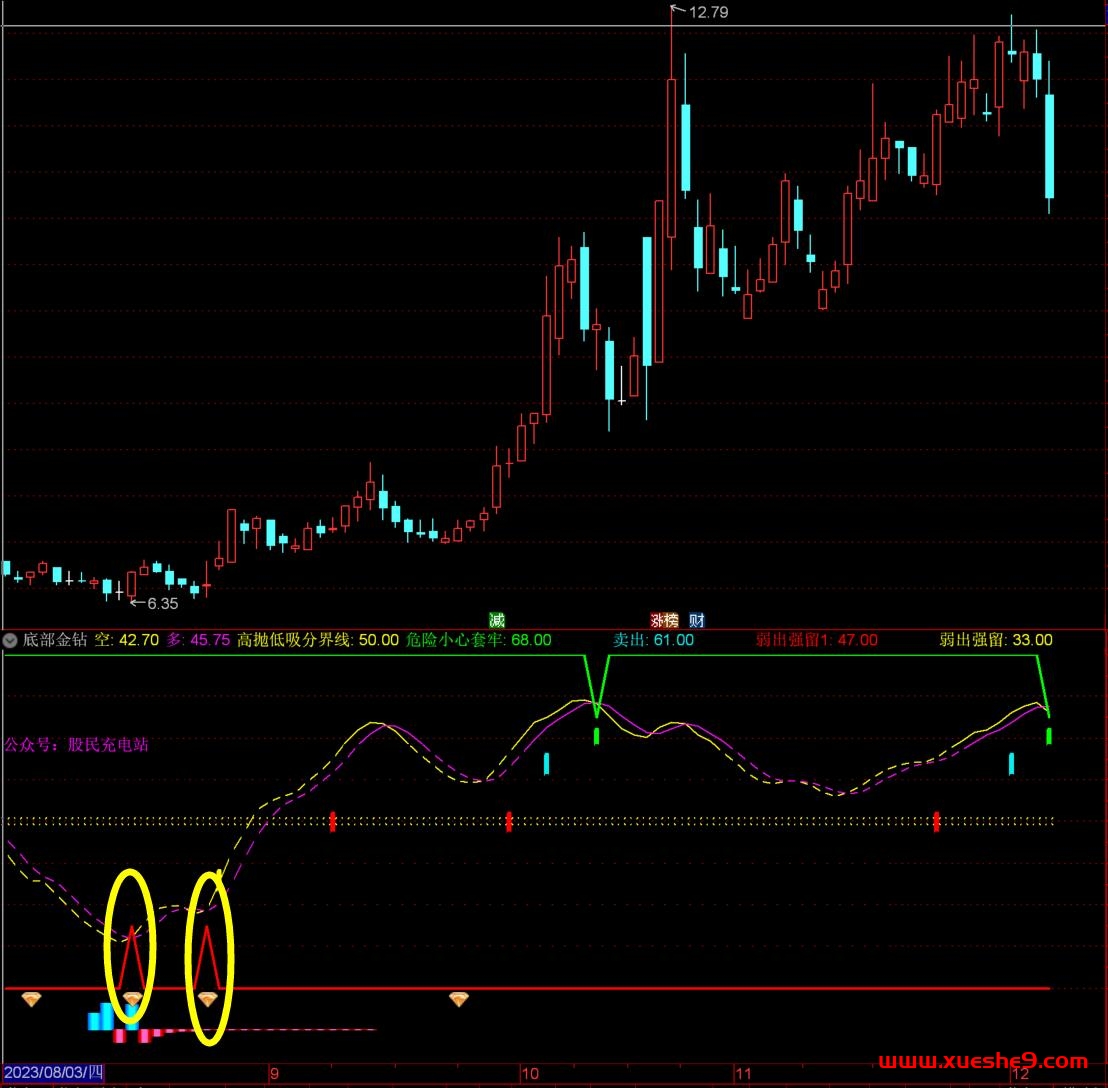Click month 11 on the time axis
The width and height of the screenshot is (1108, 1088).
(742, 1073)
